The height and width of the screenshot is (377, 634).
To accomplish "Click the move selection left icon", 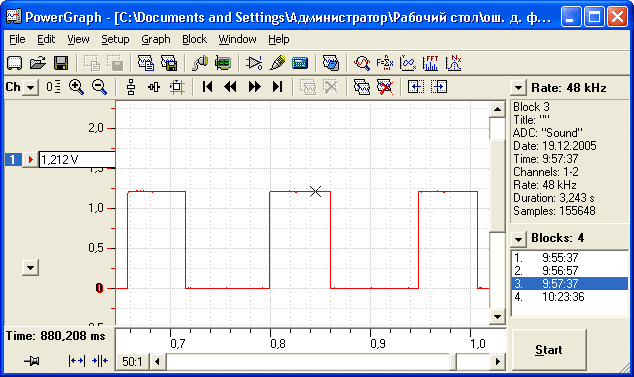I will coord(416,87).
